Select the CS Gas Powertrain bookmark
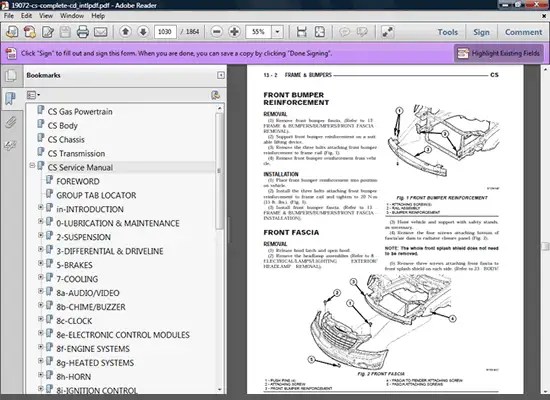 [80, 112]
